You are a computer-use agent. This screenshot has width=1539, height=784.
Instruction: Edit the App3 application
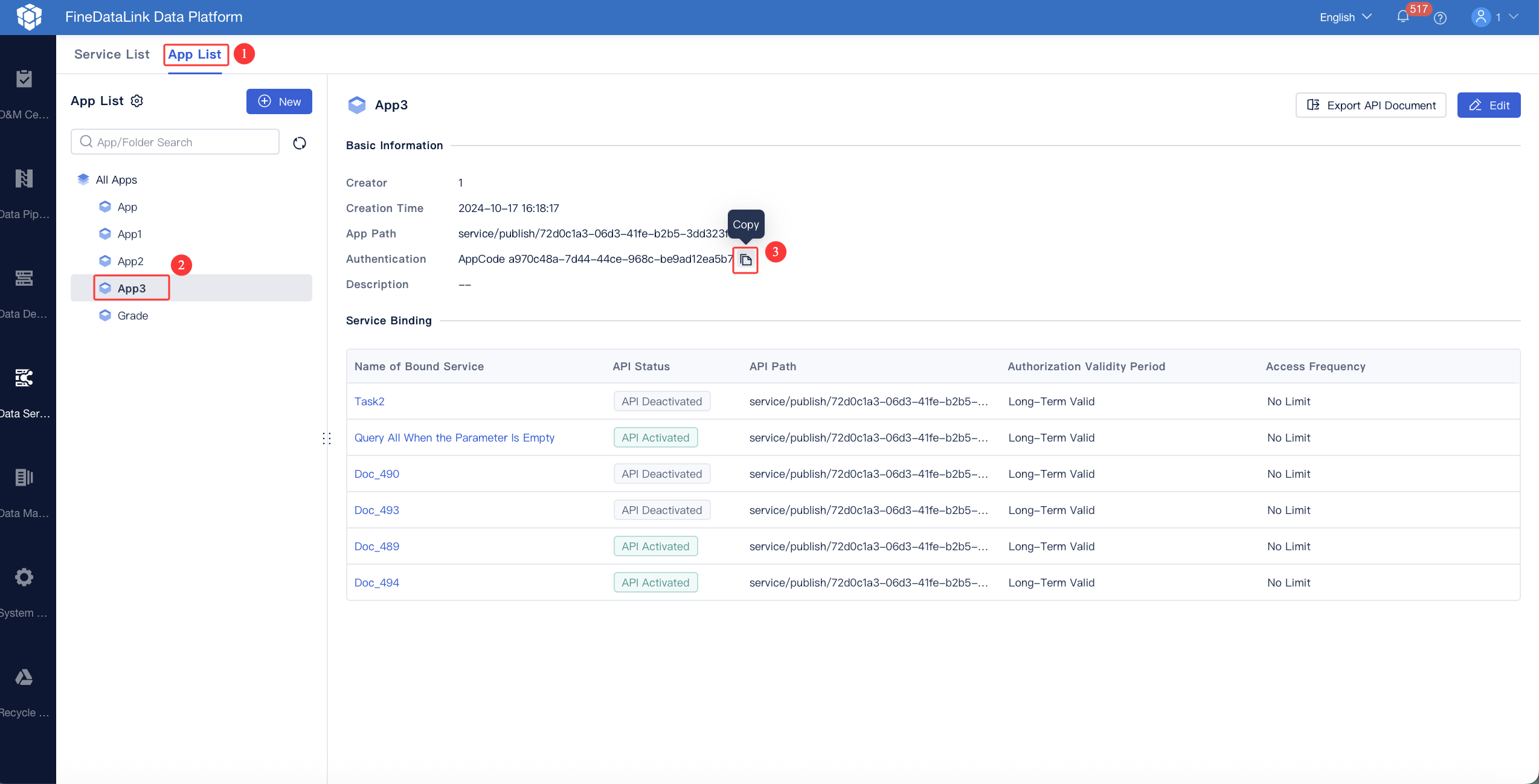click(x=1489, y=105)
